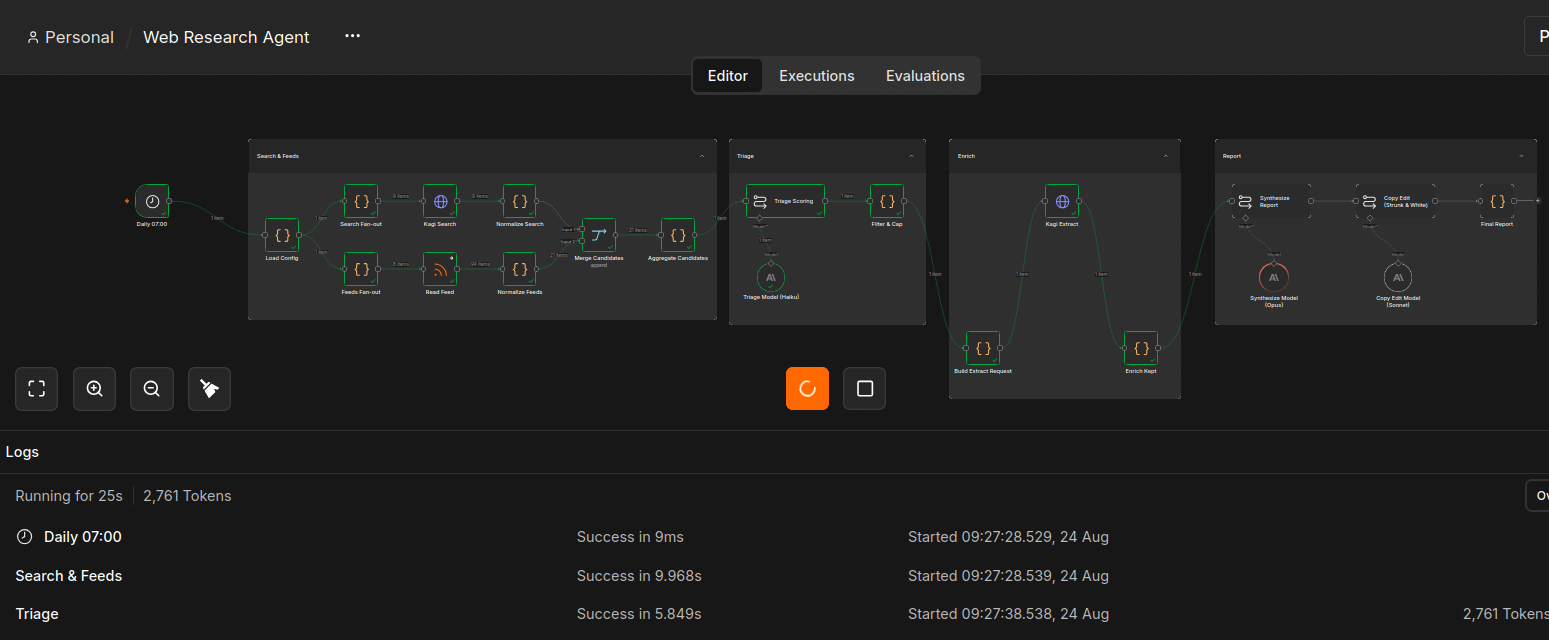Switch to the Executions tab

[x=817, y=76]
